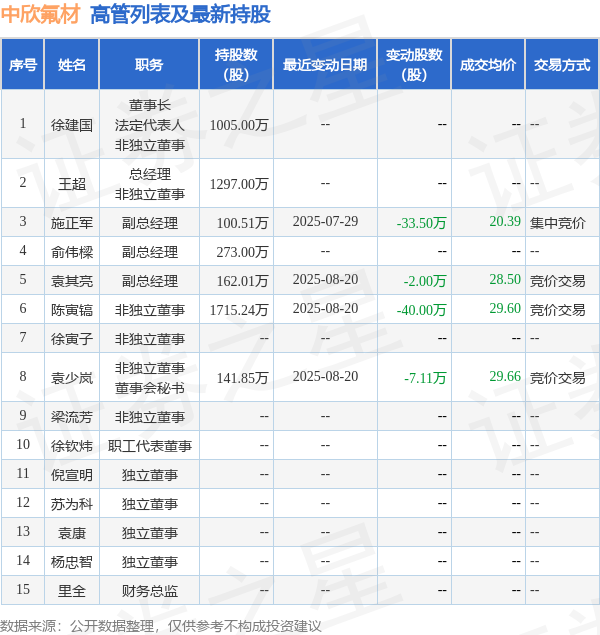Click holdings value 162.01万

click(243, 281)
